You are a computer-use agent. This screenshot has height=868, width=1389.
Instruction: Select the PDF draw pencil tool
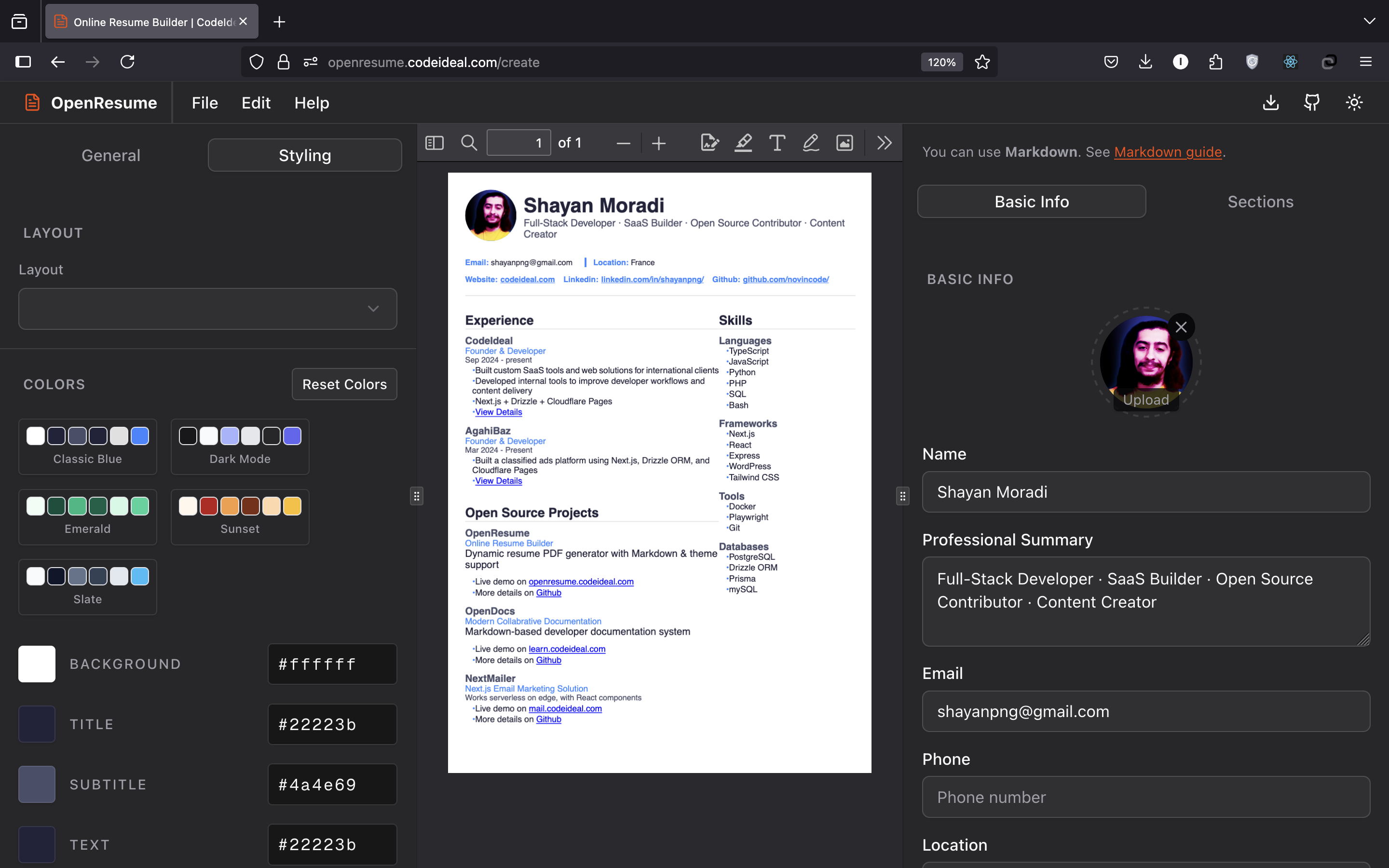[x=810, y=143]
